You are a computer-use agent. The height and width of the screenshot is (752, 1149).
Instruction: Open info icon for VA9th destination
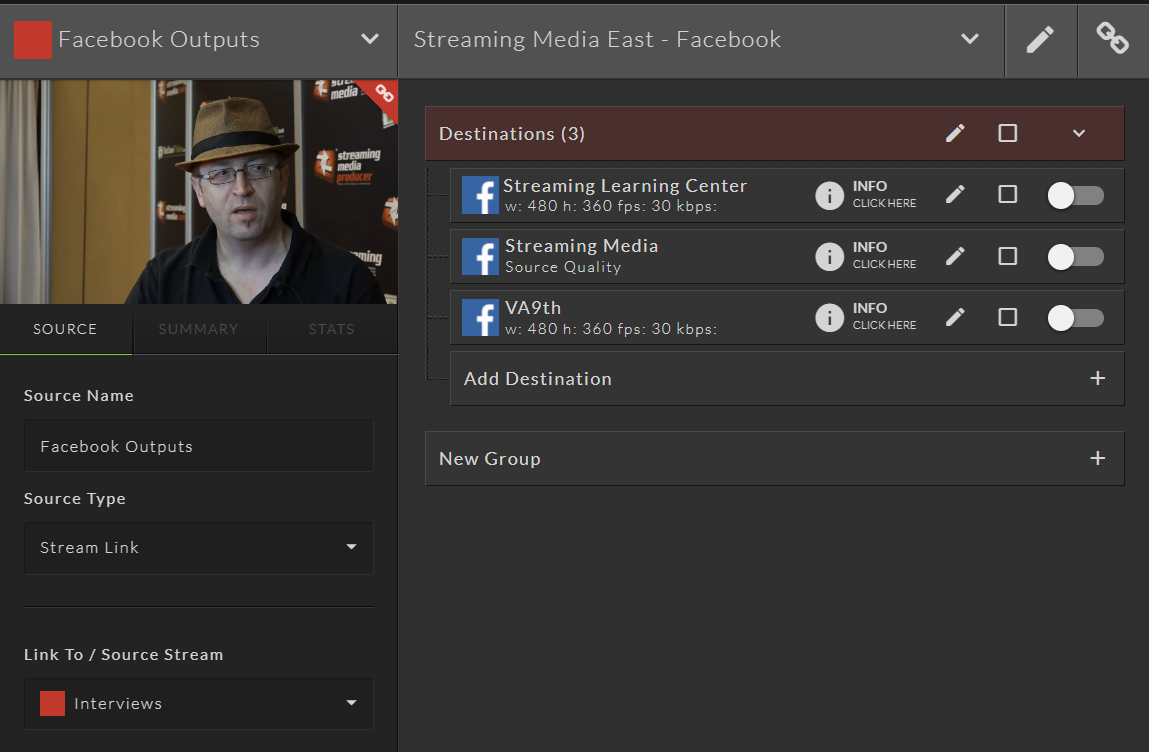(x=830, y=317)
